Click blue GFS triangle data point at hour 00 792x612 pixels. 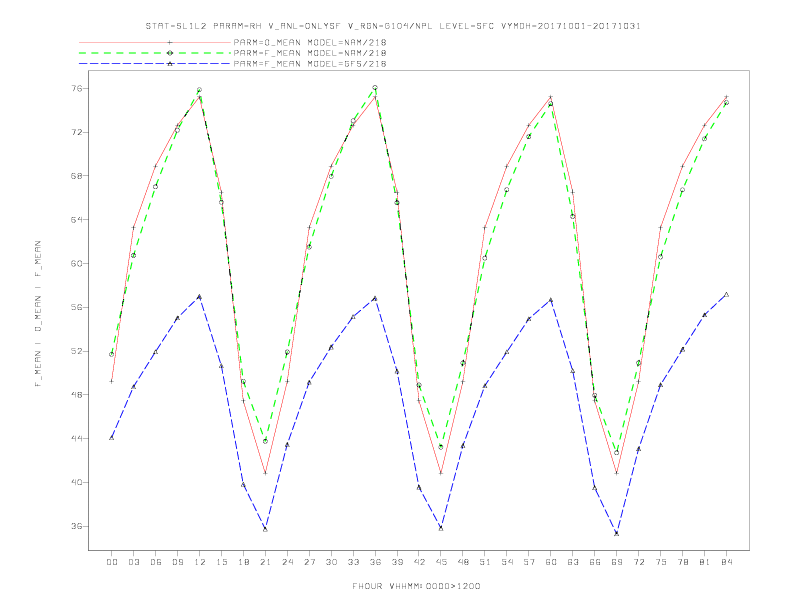112,438
